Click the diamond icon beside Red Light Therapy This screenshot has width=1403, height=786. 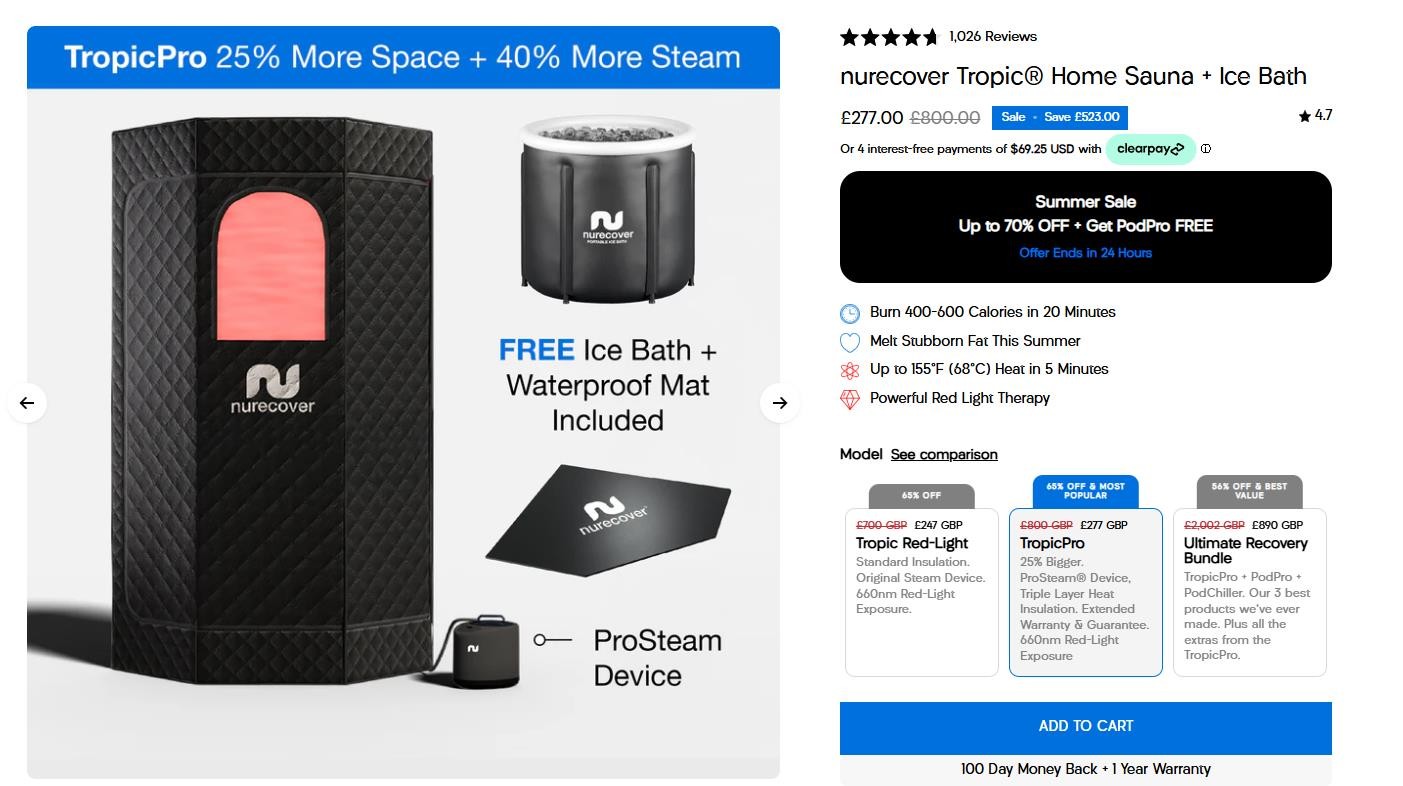(x=850, y=399)
